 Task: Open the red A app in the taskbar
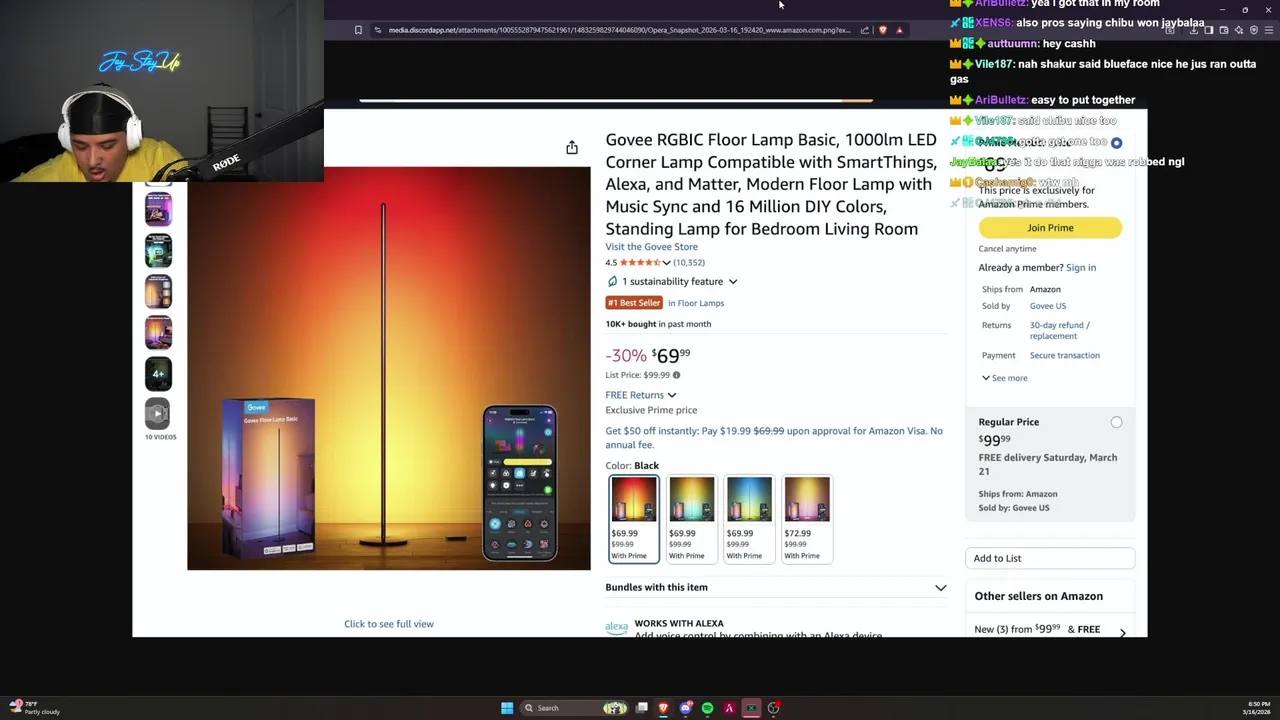(x=730, y=708)
